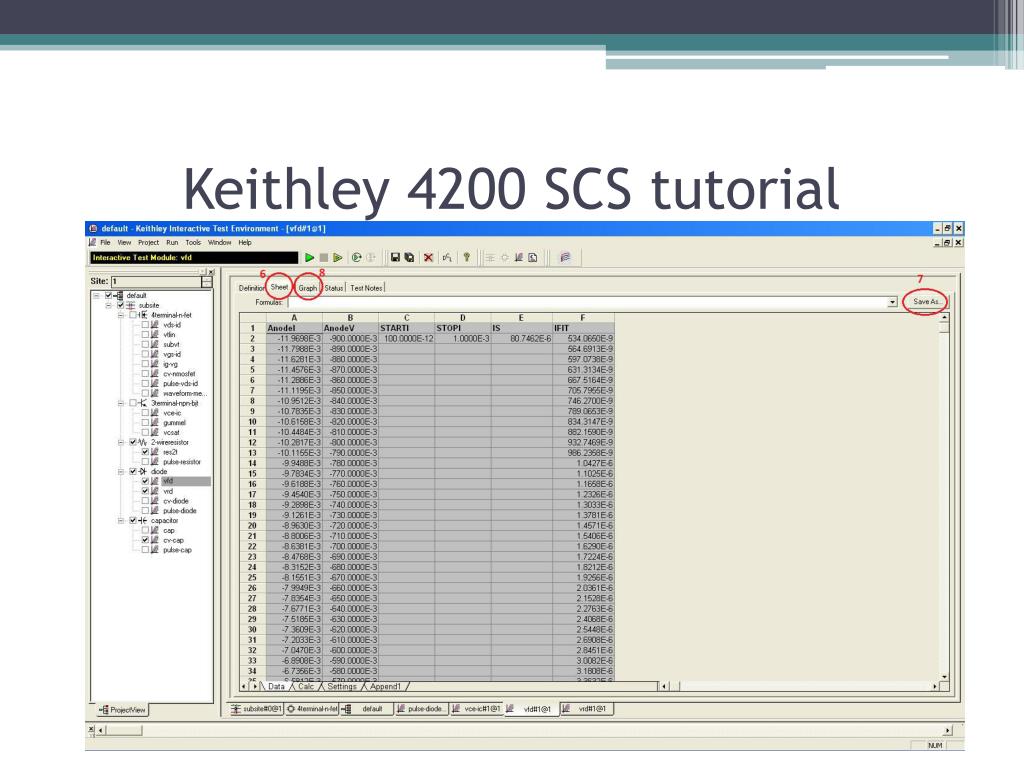Click the test icon beside vds-id
The image size is (1024, 768).
[x=155, y=325]
